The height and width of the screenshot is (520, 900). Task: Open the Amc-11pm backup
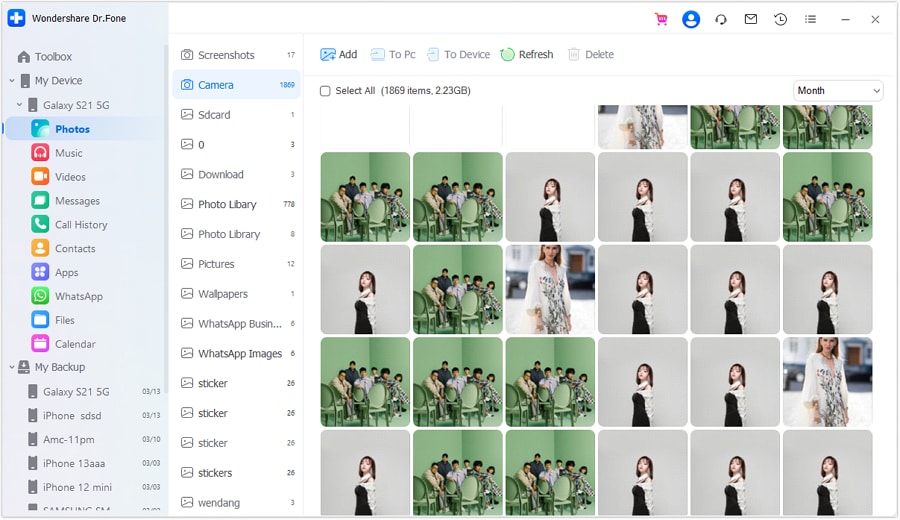coord(94,440)
